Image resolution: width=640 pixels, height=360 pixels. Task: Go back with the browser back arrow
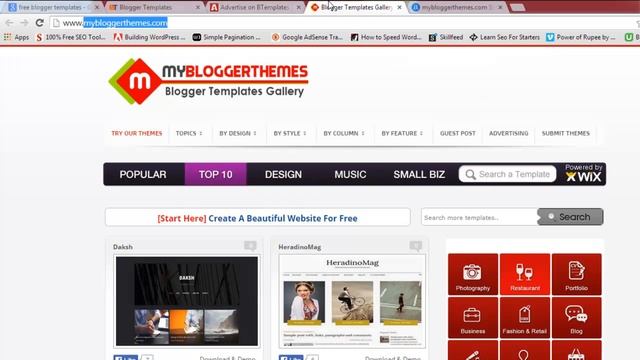pos(9,23)
